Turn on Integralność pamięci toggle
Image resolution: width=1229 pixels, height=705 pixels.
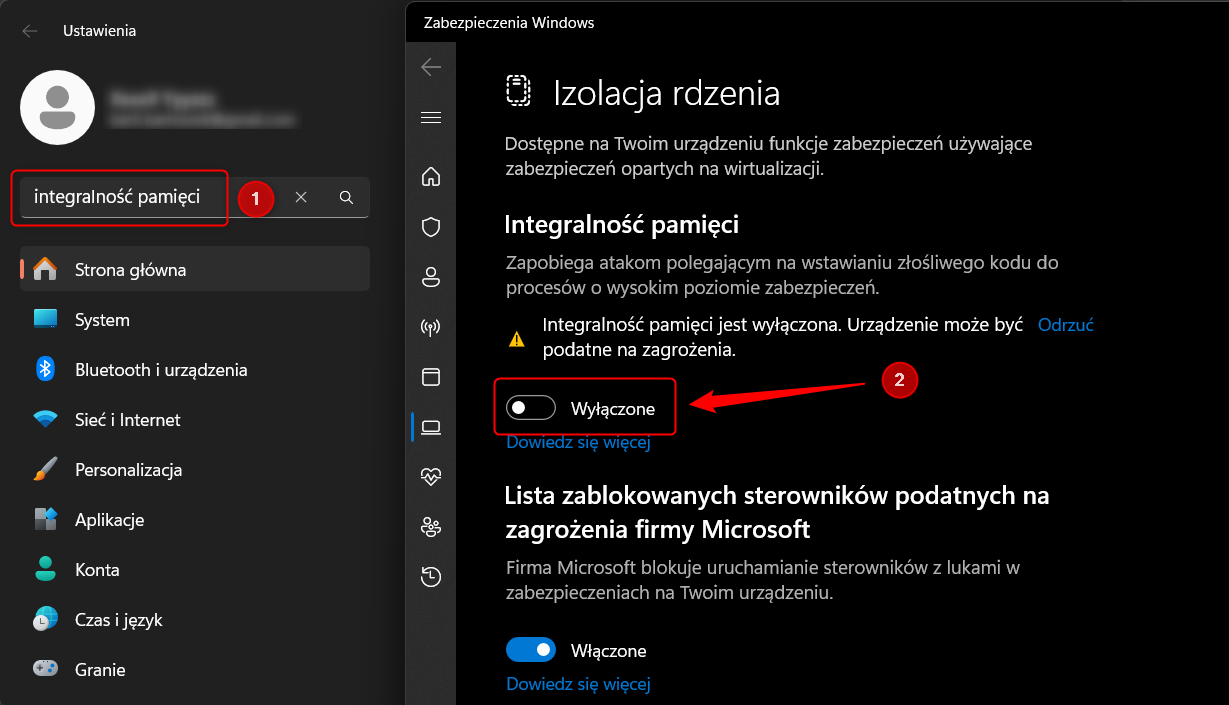coord(531,408)
